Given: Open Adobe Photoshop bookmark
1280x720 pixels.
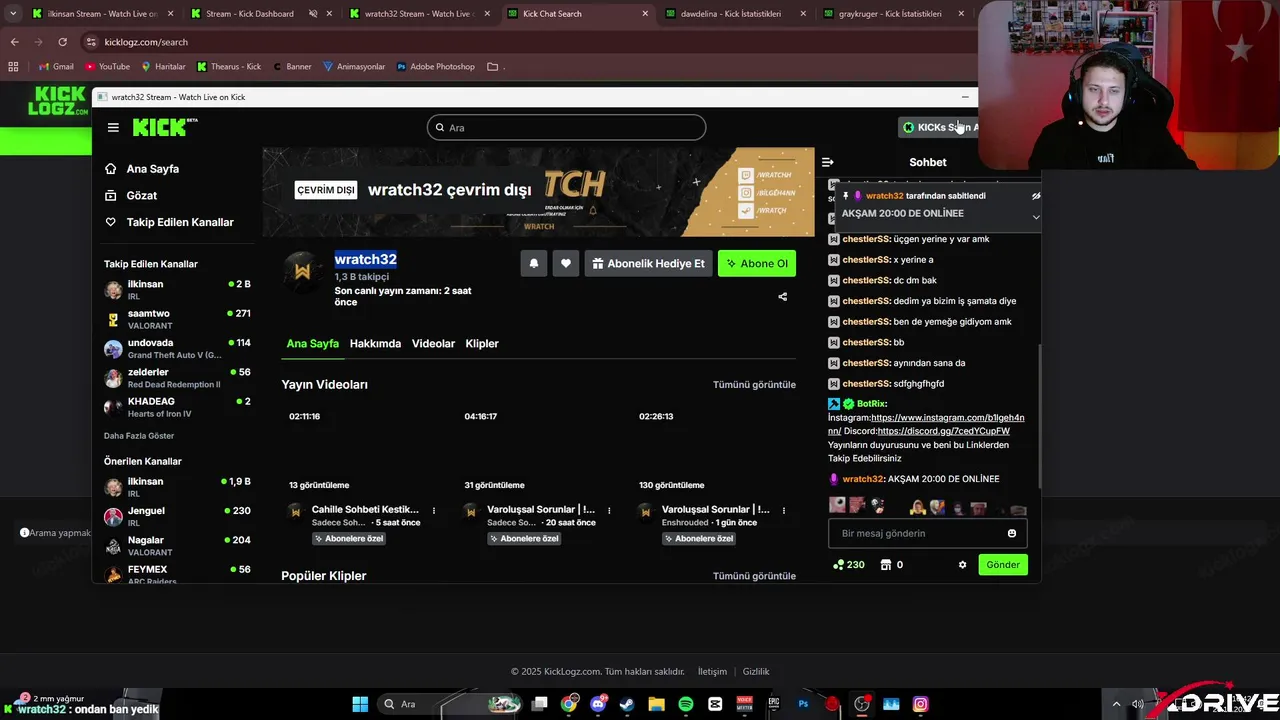Looking at the screenshot, I should 436,66.
